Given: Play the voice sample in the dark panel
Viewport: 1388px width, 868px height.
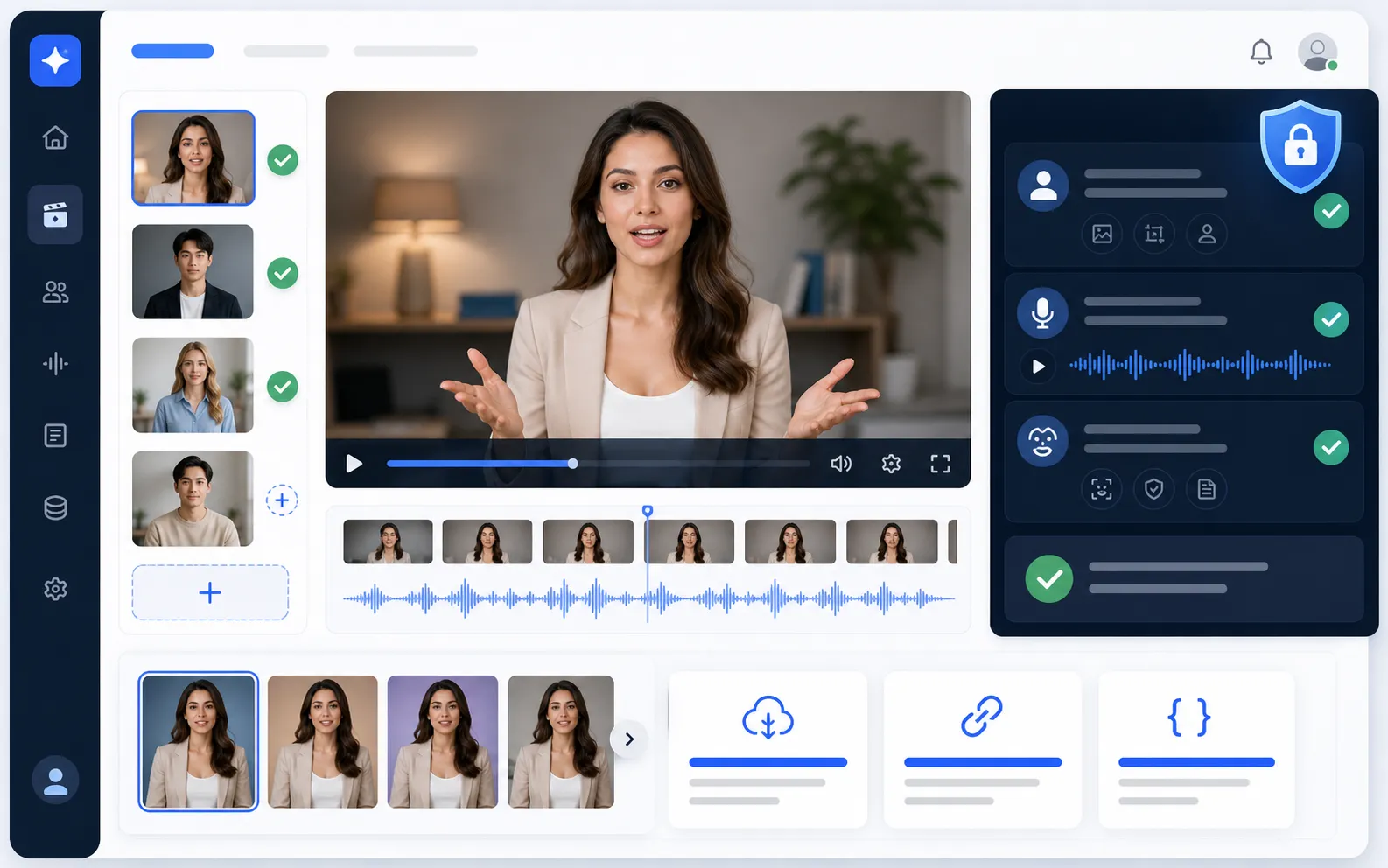Looking at the screenshot, I should (1039, 366).
